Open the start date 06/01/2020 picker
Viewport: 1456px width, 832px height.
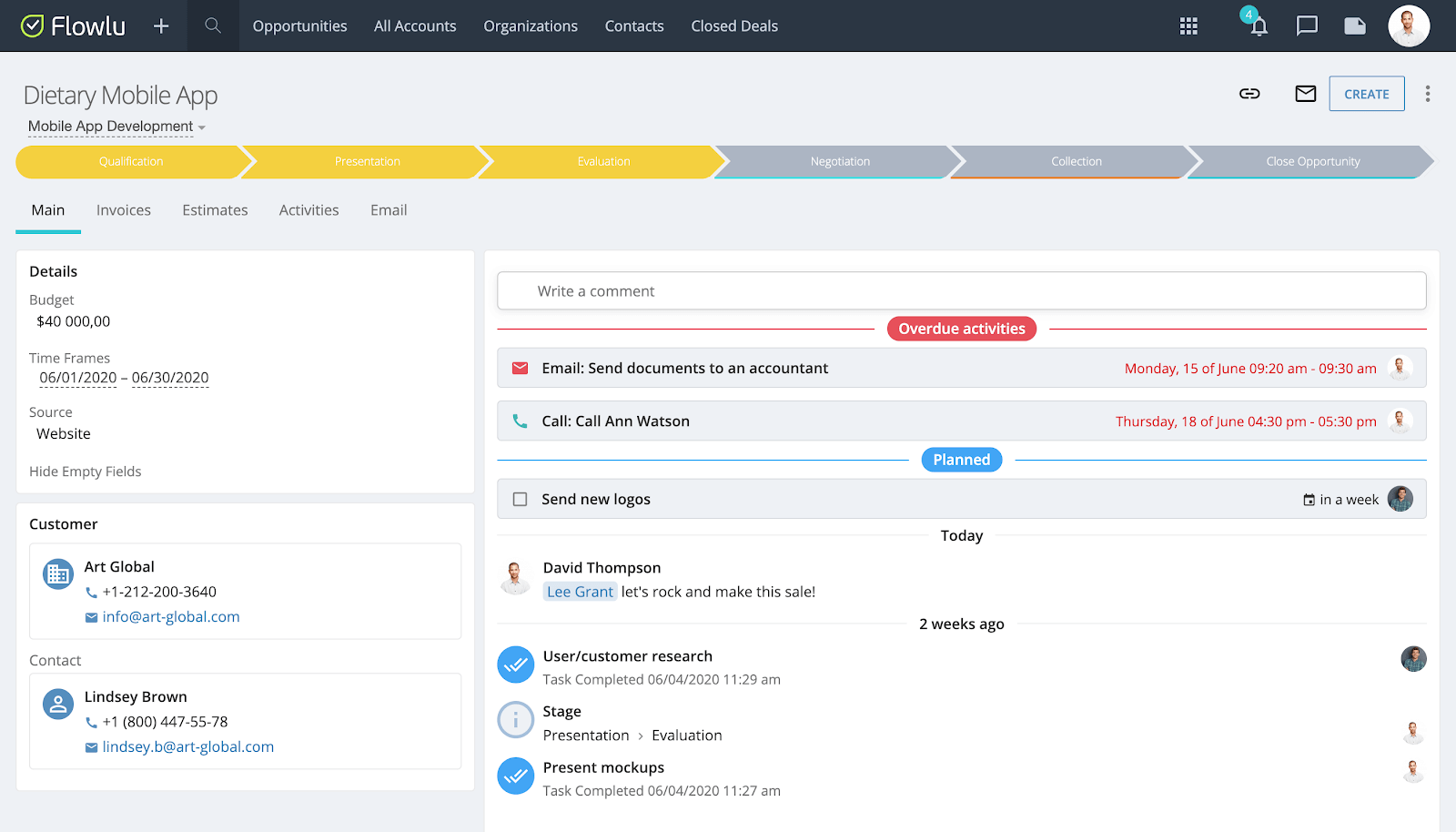click(x=78, y=378)
